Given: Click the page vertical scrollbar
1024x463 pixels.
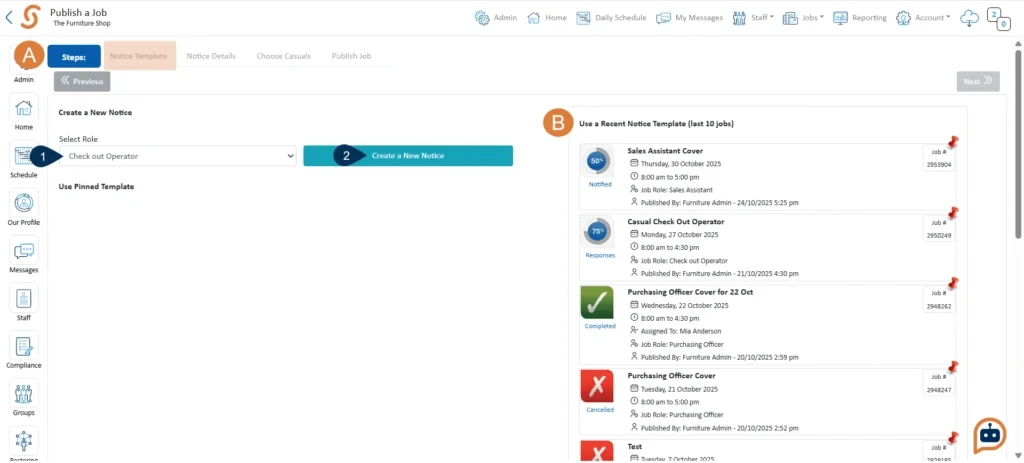Looking at the screenshot, I should (x=1018, y=144).
